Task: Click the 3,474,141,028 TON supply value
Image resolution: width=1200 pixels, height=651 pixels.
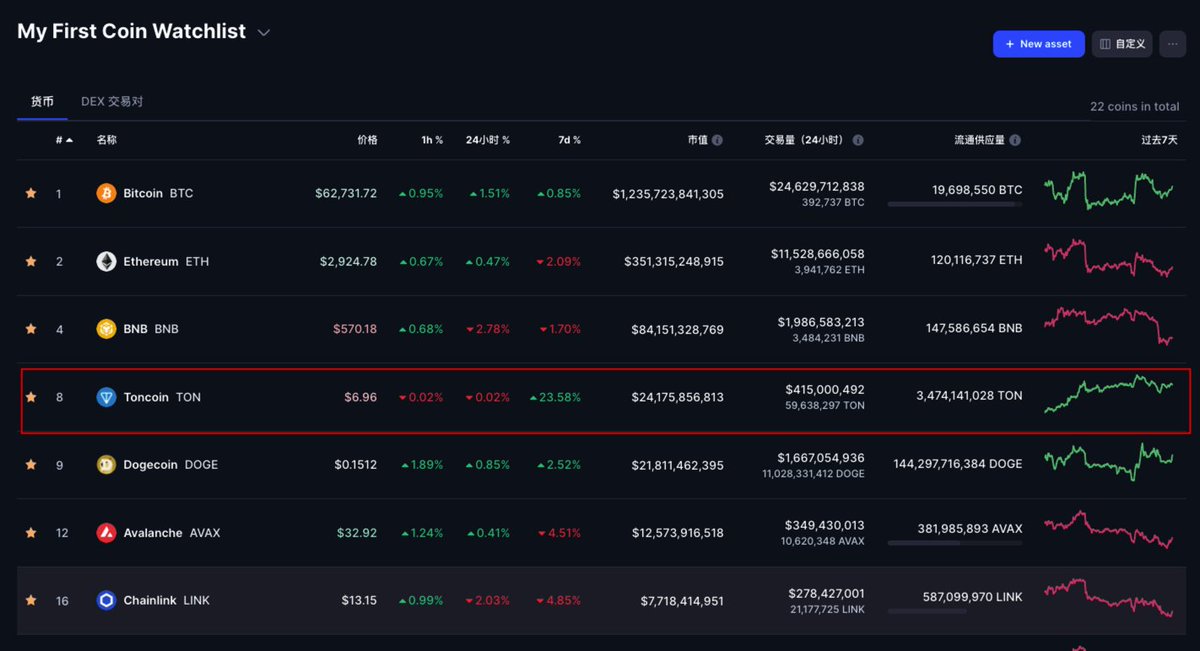Action: pyautogui.click(x=969, y=396)
